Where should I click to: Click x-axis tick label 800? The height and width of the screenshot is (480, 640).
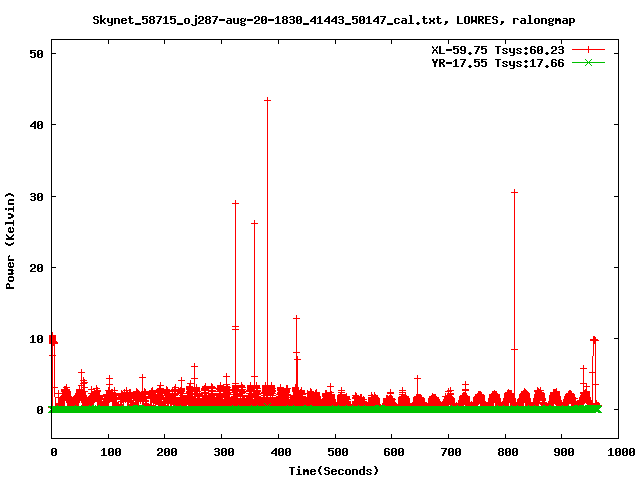[508, 452]
